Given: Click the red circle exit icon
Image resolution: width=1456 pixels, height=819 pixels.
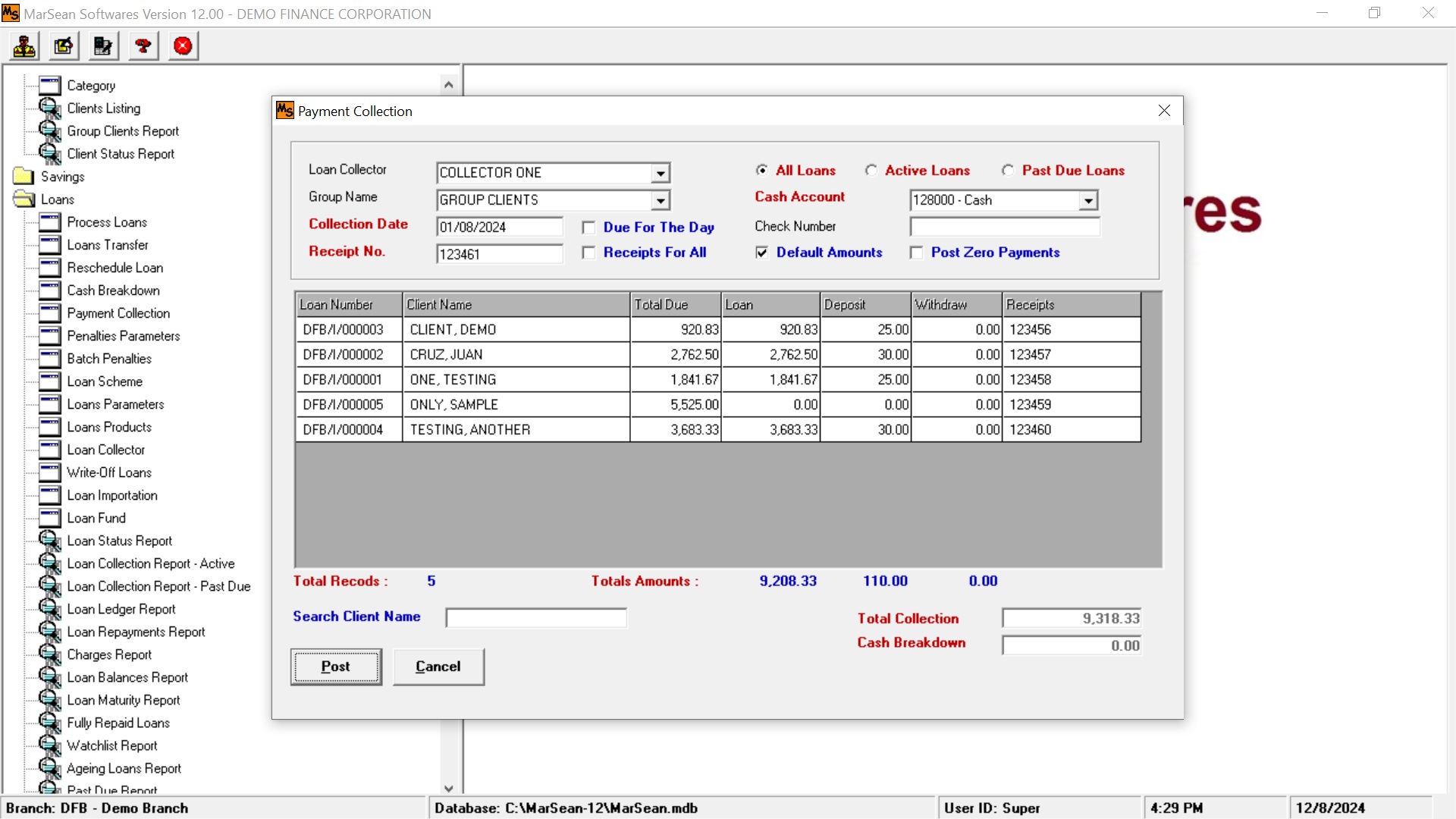Looking at the screenshot, I should [x=183, y=46].
